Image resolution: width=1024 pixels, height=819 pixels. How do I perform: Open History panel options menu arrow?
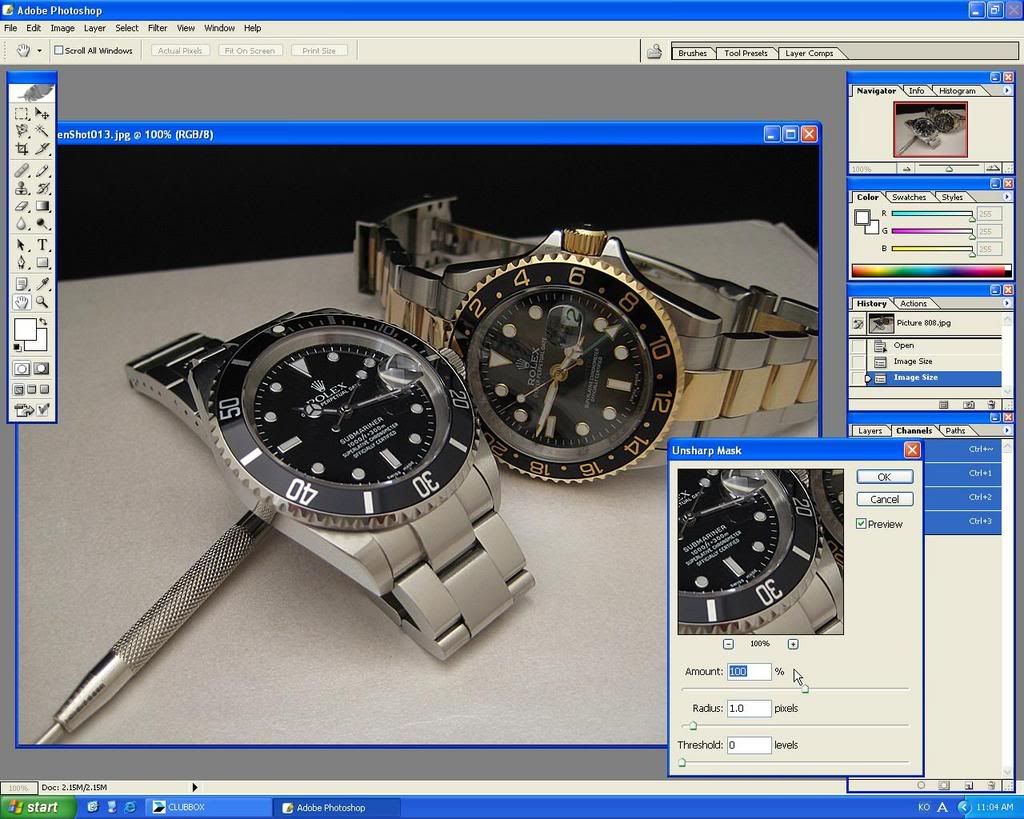1006,303
